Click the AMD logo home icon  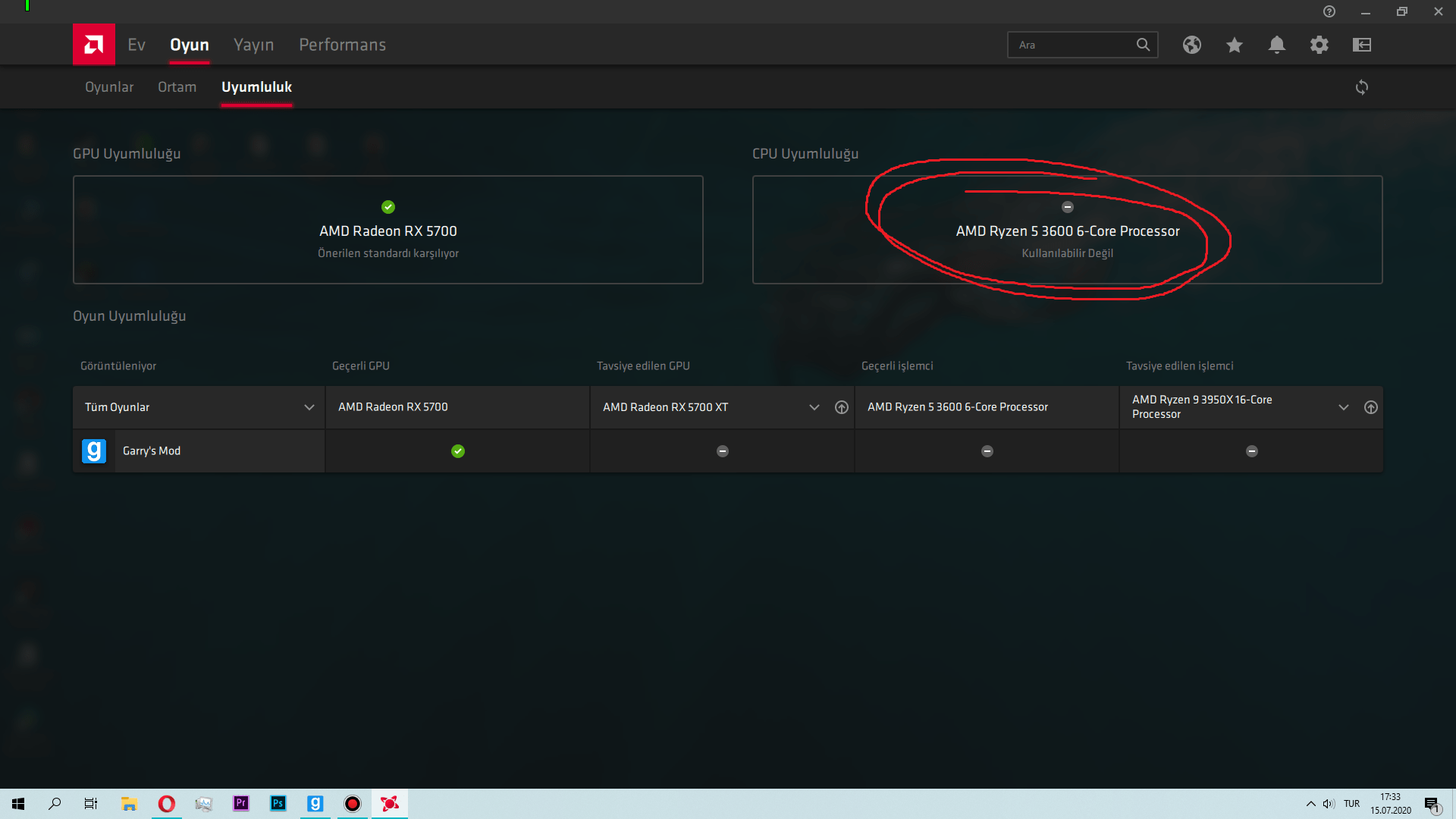93,45
